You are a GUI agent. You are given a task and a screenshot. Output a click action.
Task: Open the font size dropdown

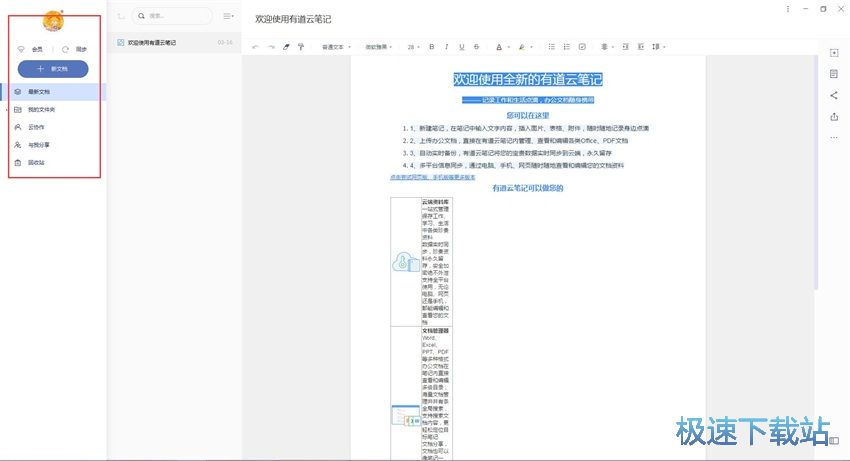pyautogui.click(x=414, y=47)
